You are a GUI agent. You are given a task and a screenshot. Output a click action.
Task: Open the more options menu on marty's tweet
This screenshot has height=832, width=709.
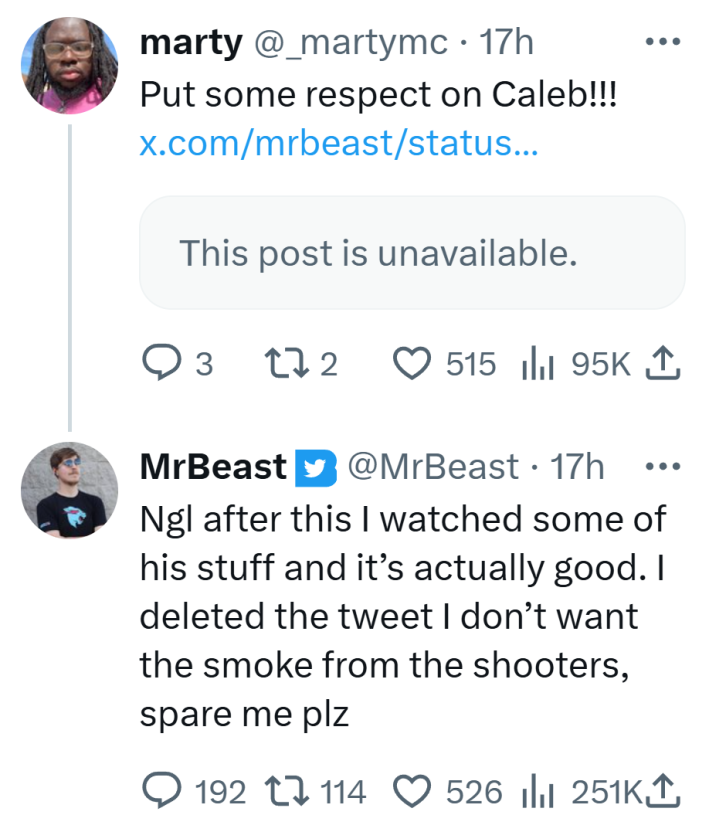tap(663, 40)
